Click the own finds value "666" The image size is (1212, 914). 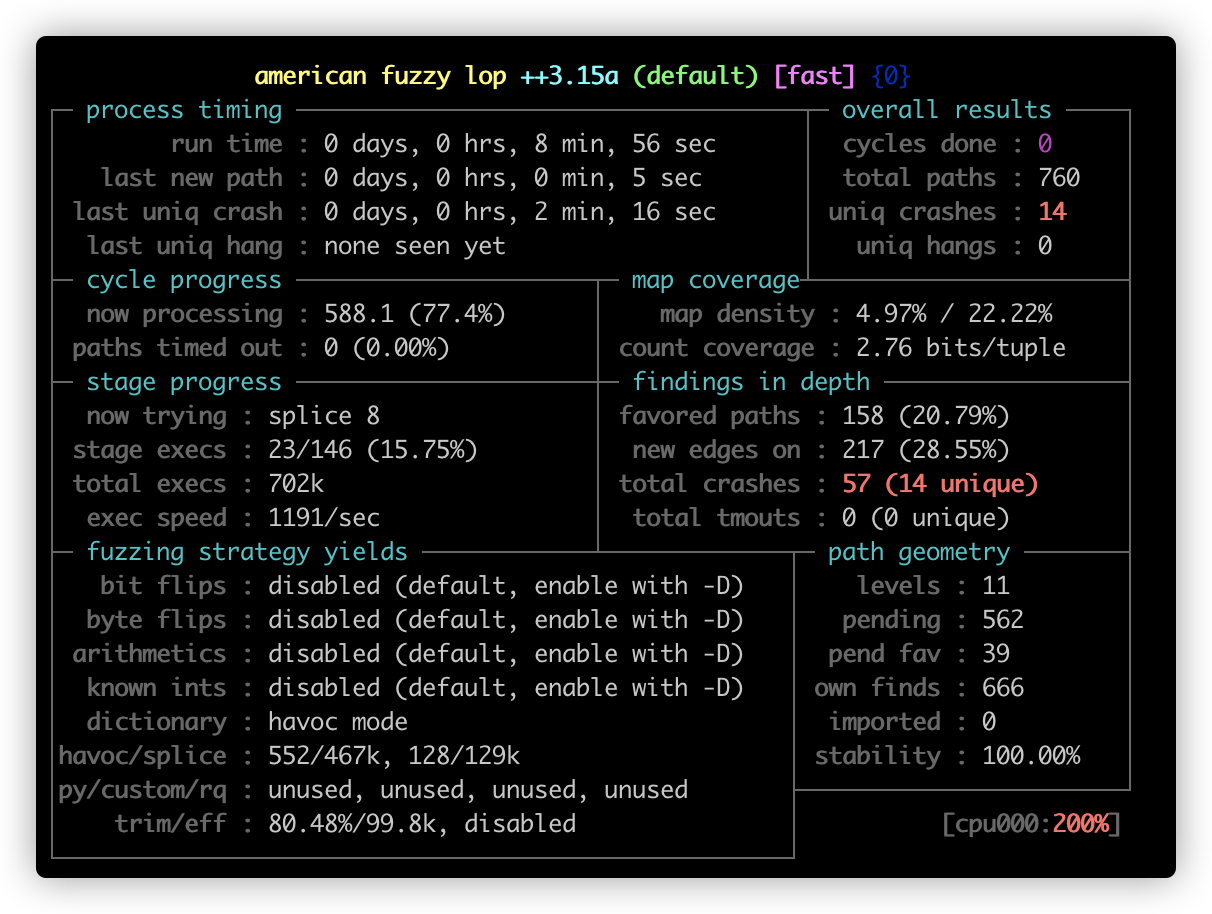[1003, 688]
